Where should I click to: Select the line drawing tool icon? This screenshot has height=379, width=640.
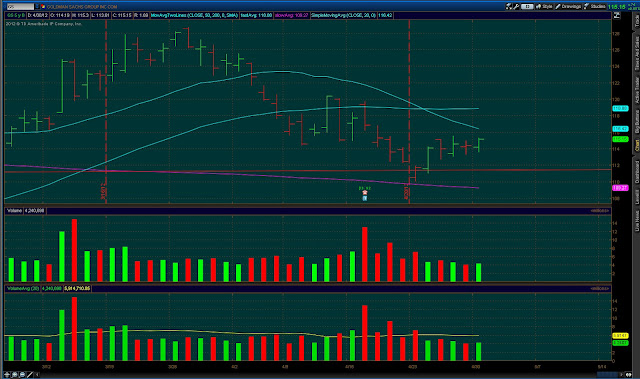(30, 375)
